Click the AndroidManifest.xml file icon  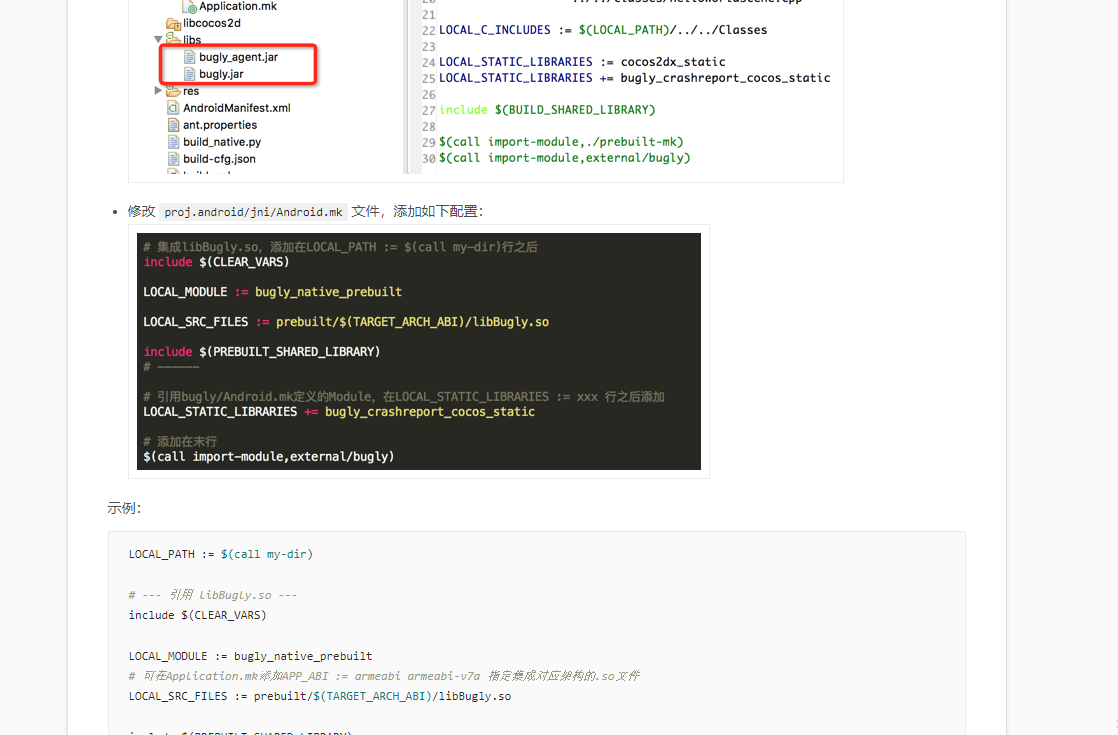click(x=173, y=108)
